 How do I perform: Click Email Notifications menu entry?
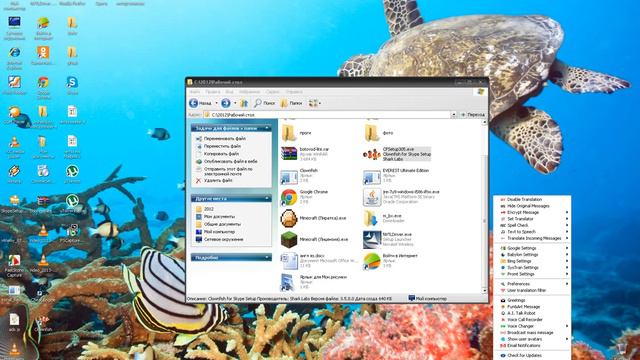tap(532, 346)
